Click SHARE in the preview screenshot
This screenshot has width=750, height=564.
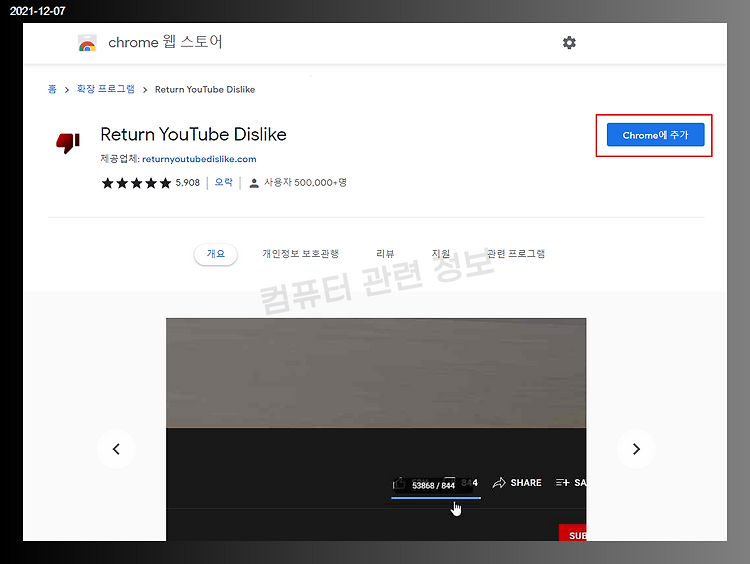517,483
